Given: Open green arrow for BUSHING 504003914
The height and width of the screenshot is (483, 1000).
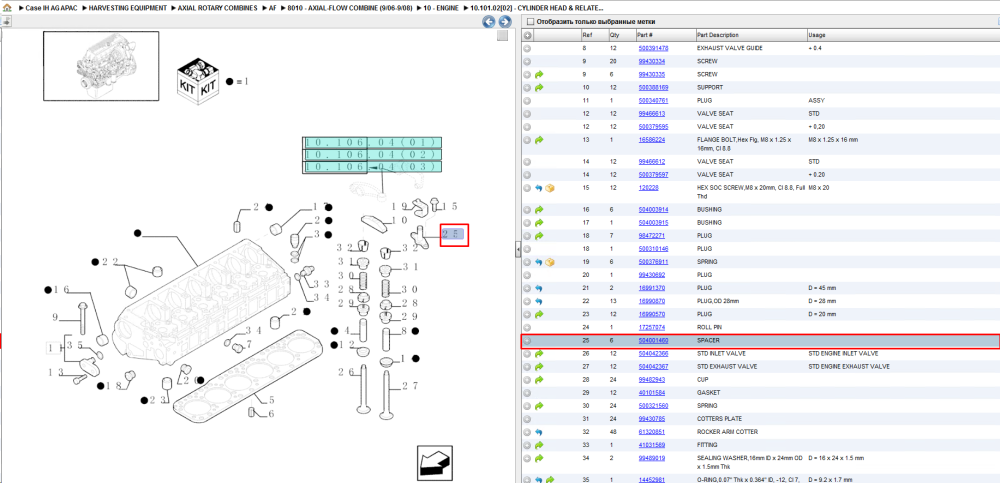Looking at the screenshot, I should click(x=539, y=209).
